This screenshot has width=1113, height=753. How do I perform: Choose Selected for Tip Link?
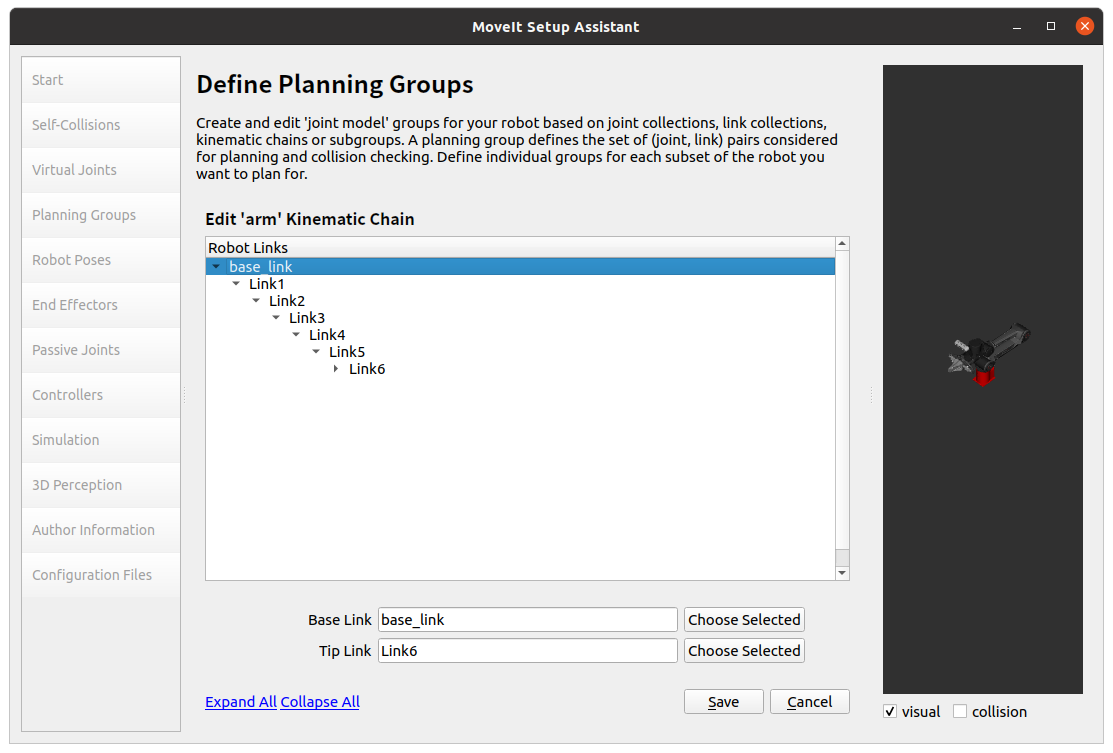(x=744, y=651)
